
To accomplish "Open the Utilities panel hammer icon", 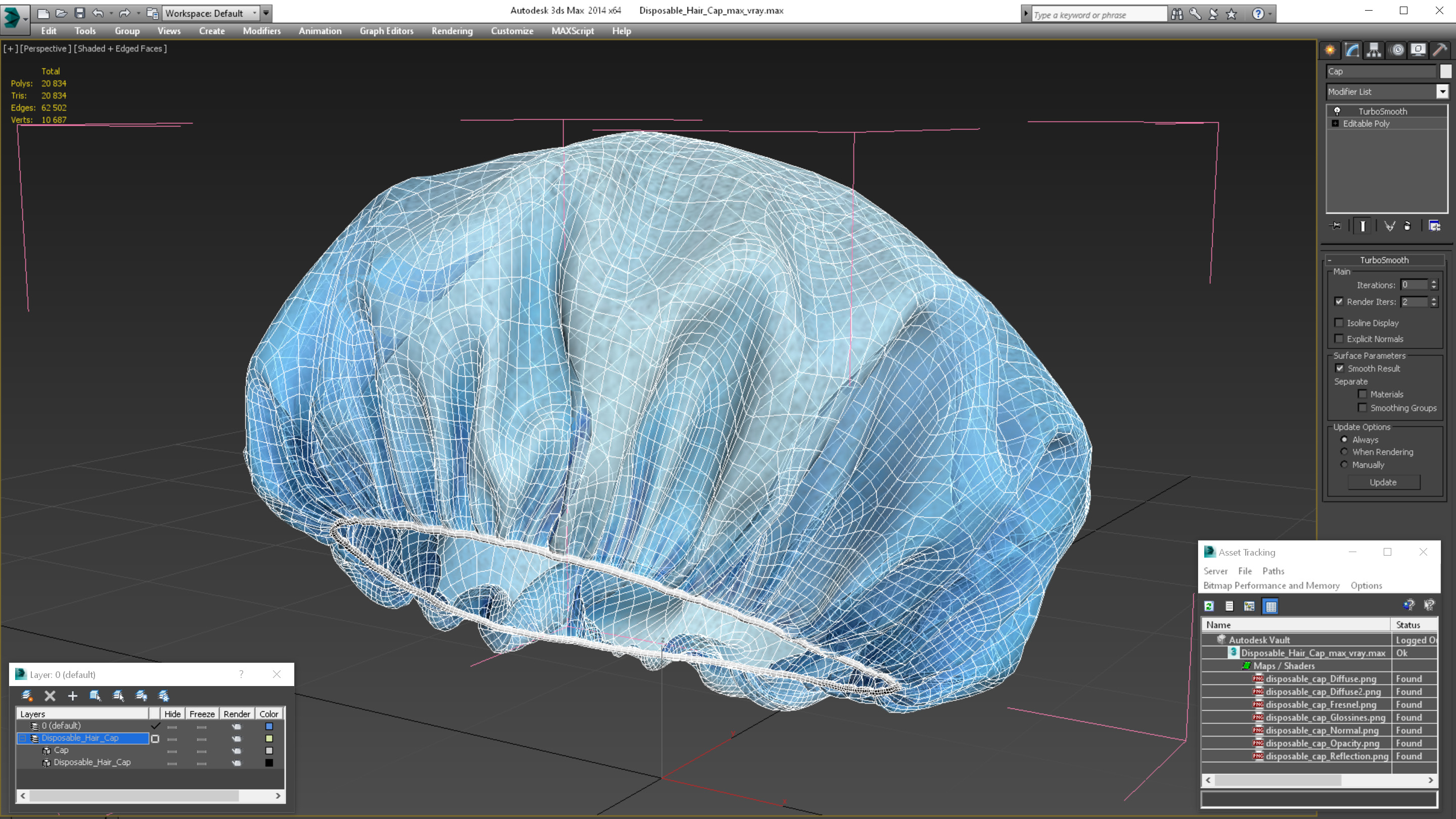I will point(1440,51).
